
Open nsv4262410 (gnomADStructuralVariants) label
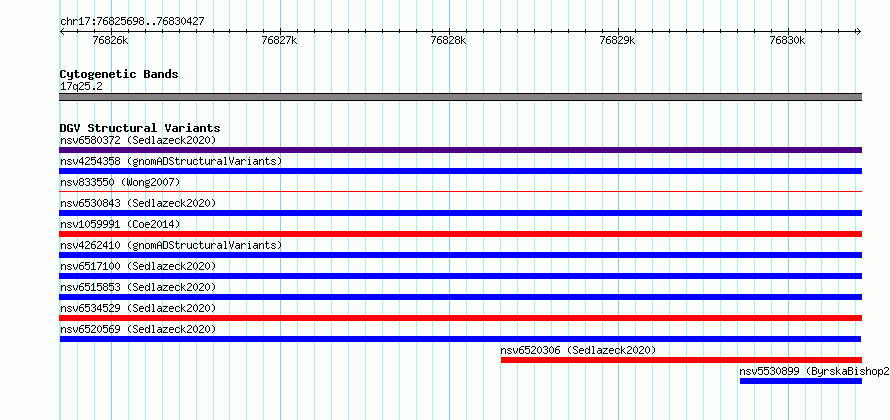coord(171,245)
